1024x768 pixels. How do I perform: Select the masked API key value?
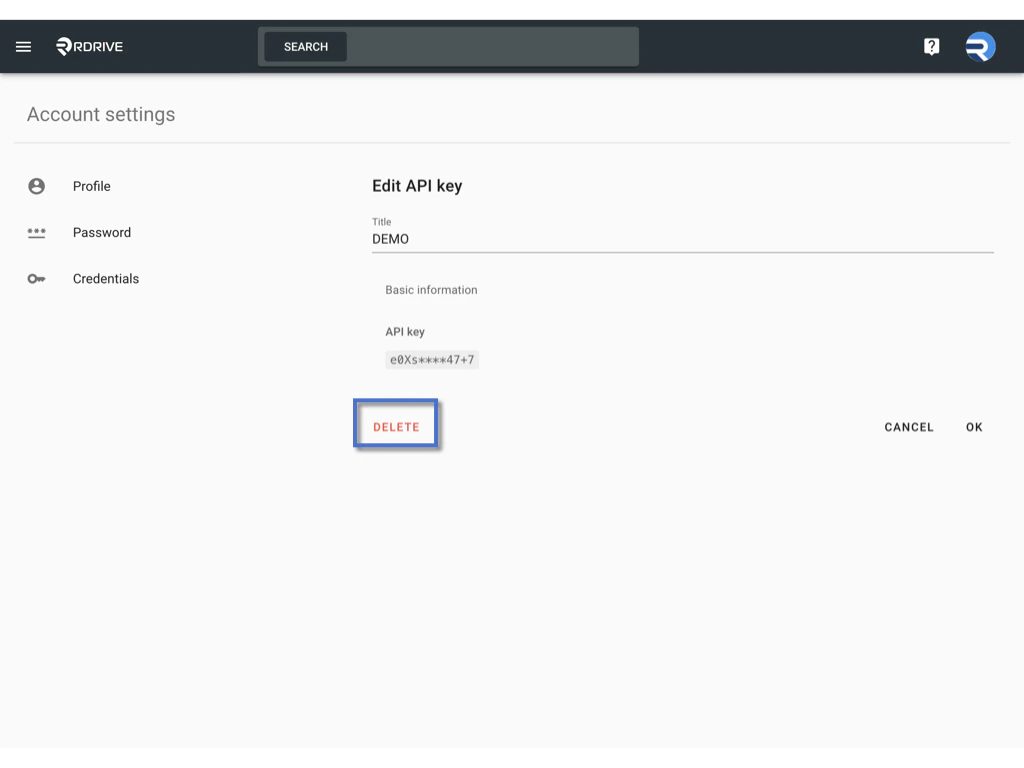432,359
